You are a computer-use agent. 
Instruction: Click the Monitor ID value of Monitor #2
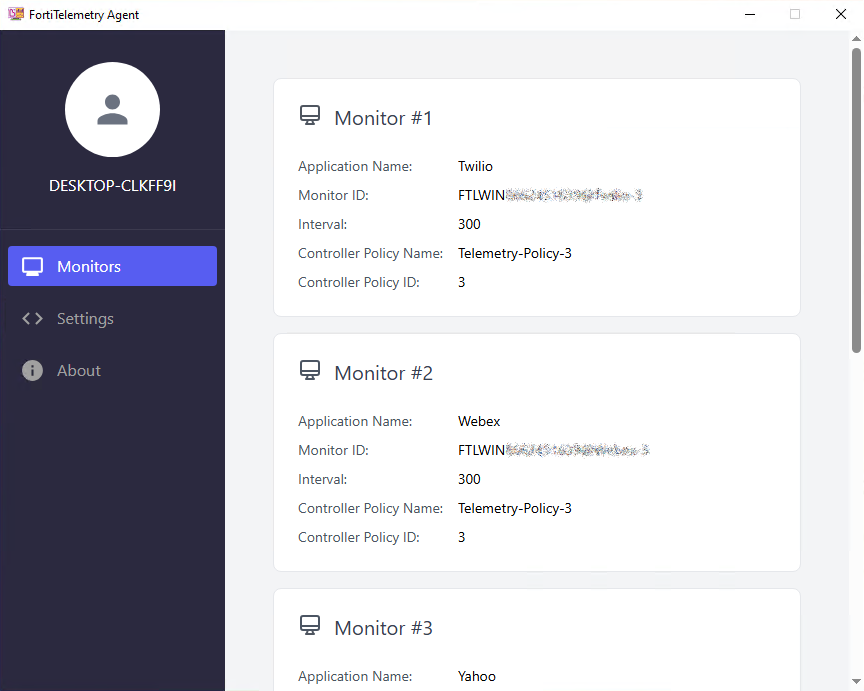(x=553, y=450)
